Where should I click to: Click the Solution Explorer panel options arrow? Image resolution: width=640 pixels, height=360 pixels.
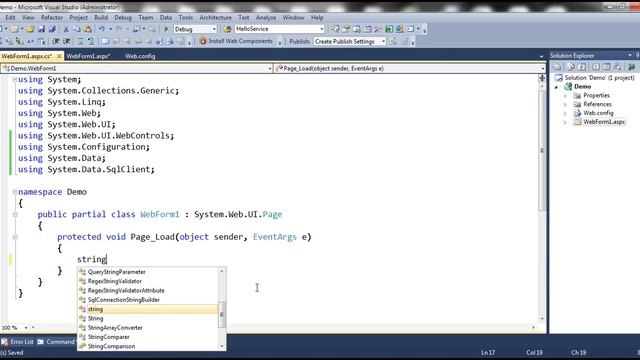pyautogui.click(x=630, y=55)
